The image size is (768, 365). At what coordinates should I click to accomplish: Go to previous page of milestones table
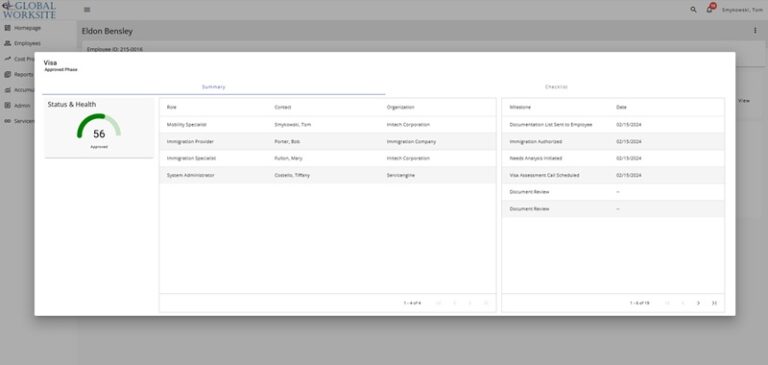[683, 303]
